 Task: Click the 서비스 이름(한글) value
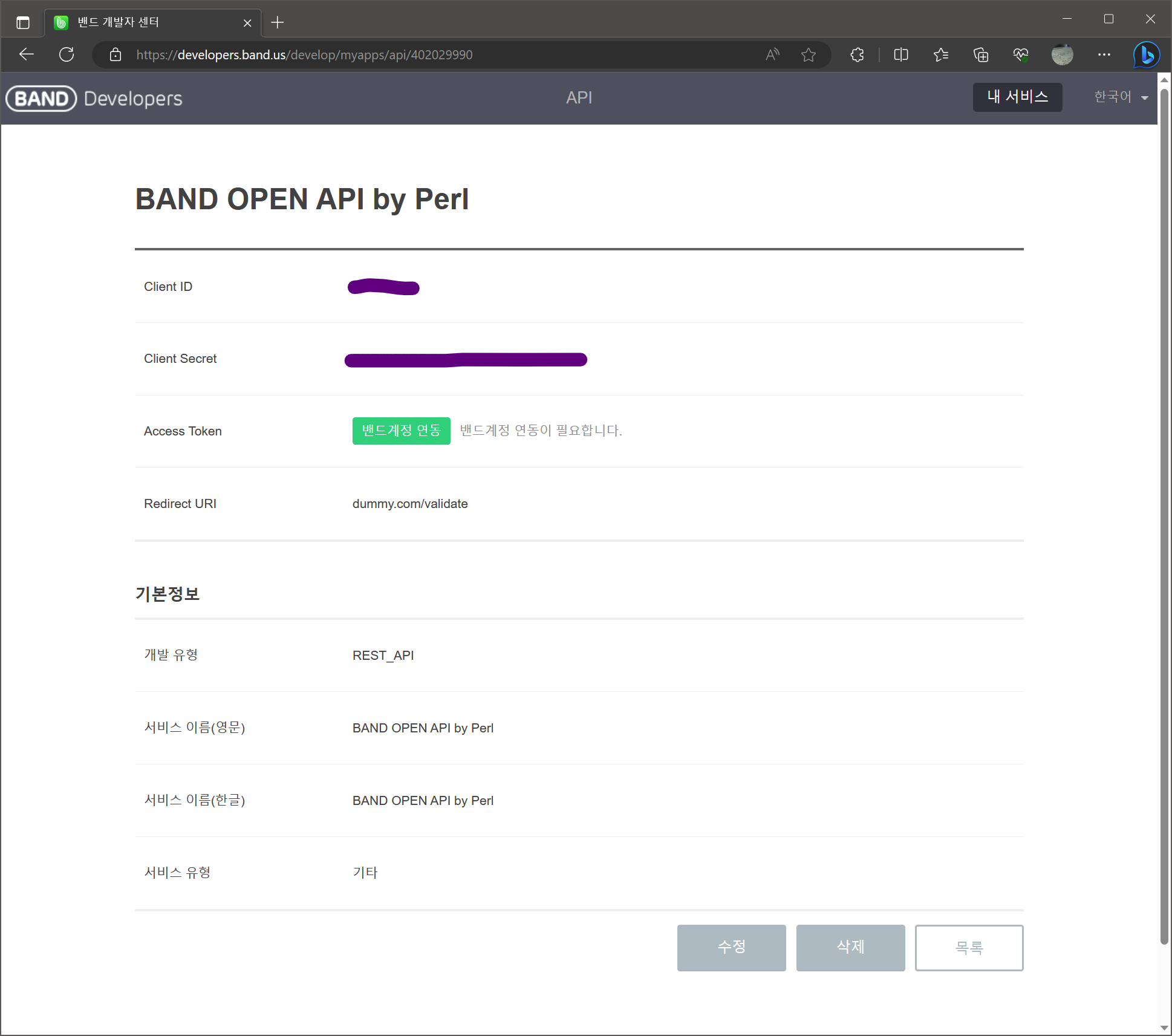[x=423, y=801]
